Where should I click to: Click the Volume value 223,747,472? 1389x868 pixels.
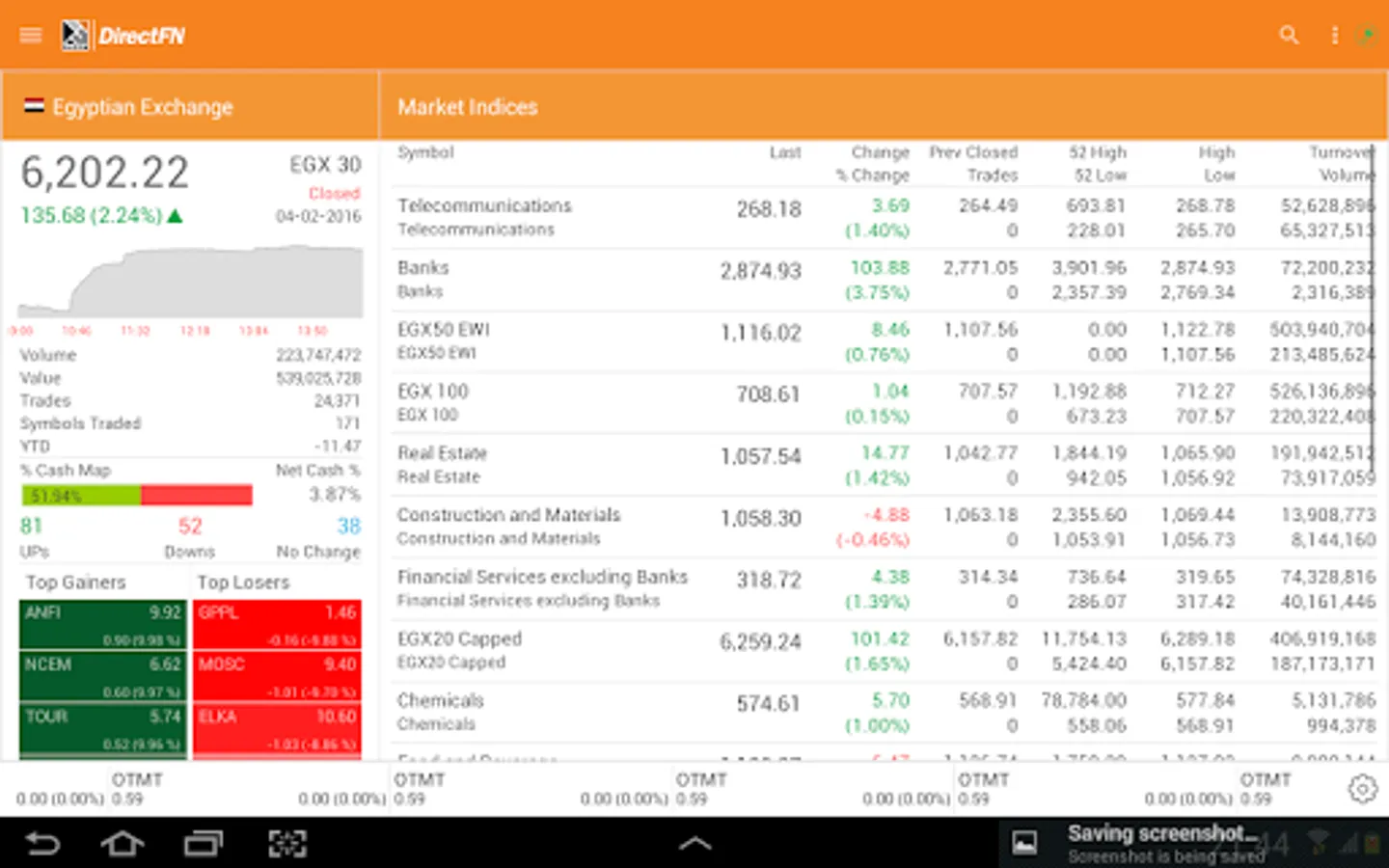(x=318, y=355)
